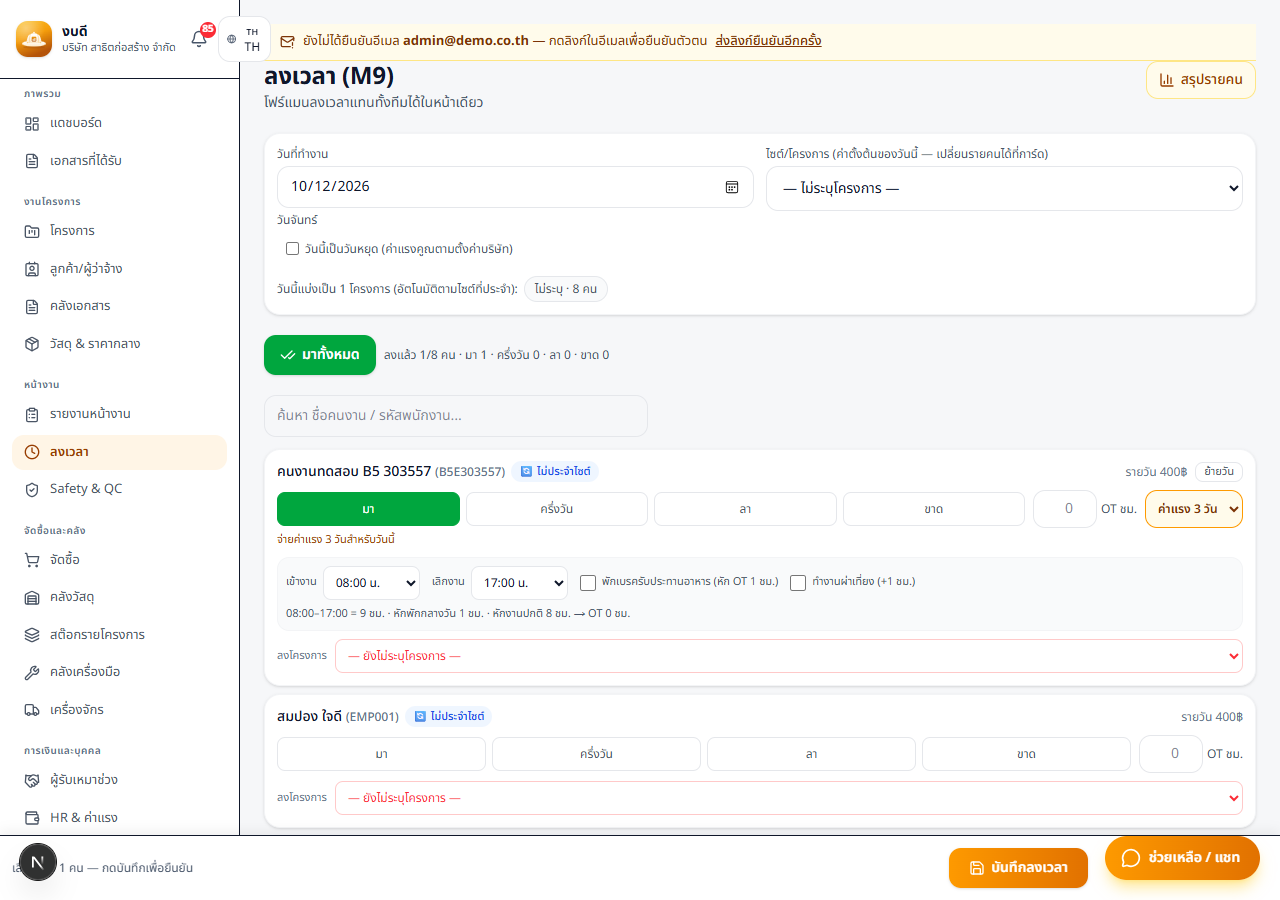Image resolution: width=1280 pixels, height=900 pixels.
Task: Open the calendar picker icon in date field
Action: pyautogui.click(x=732, y=187)
